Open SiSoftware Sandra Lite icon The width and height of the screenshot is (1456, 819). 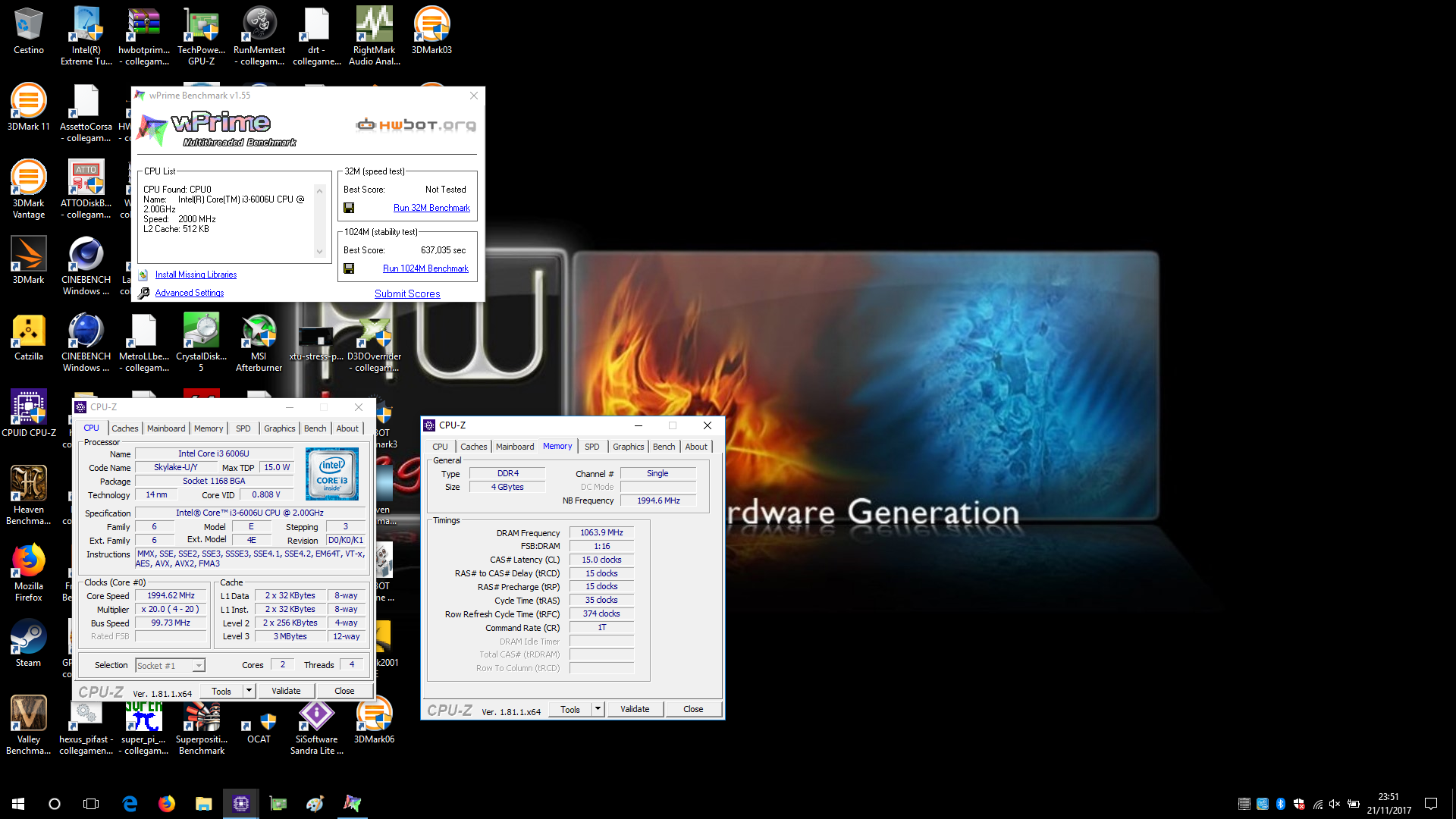click(316, 726)
